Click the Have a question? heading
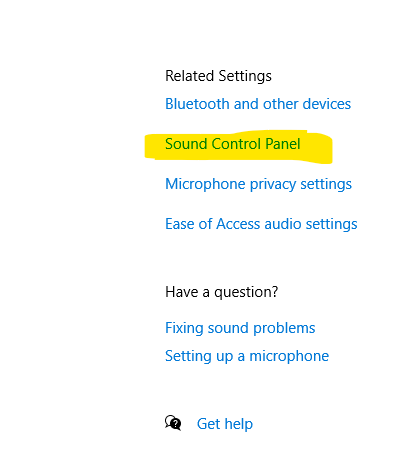The width and height of the screenshot is (419, 454). coord(221,292)
